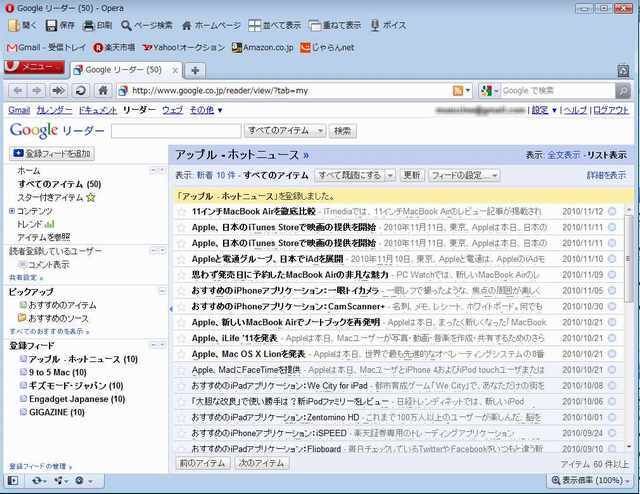
Task: Open the その他 menu dropdown
Action: pyautogui.click(x=206, y=110)
